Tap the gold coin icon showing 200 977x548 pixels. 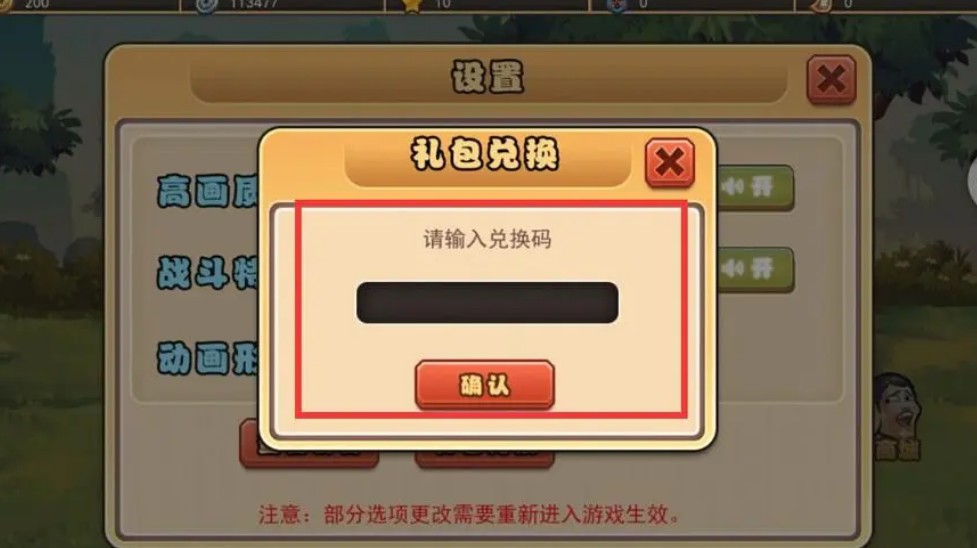(x=5, y=5)
